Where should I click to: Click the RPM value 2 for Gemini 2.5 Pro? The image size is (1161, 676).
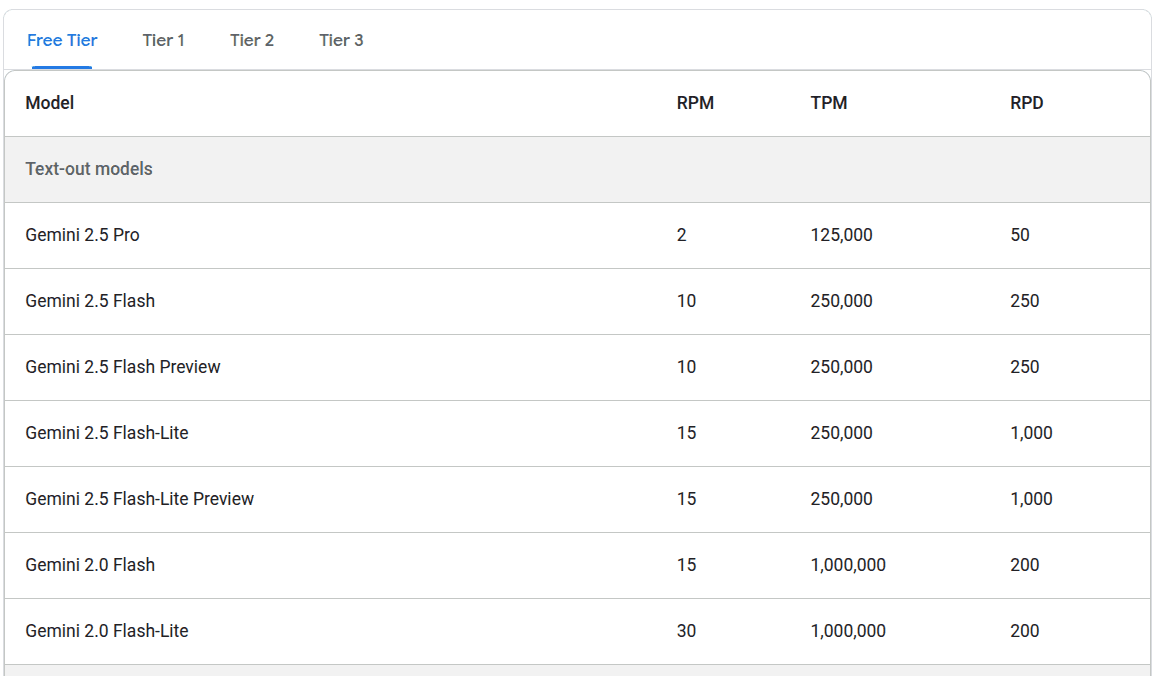682,235
